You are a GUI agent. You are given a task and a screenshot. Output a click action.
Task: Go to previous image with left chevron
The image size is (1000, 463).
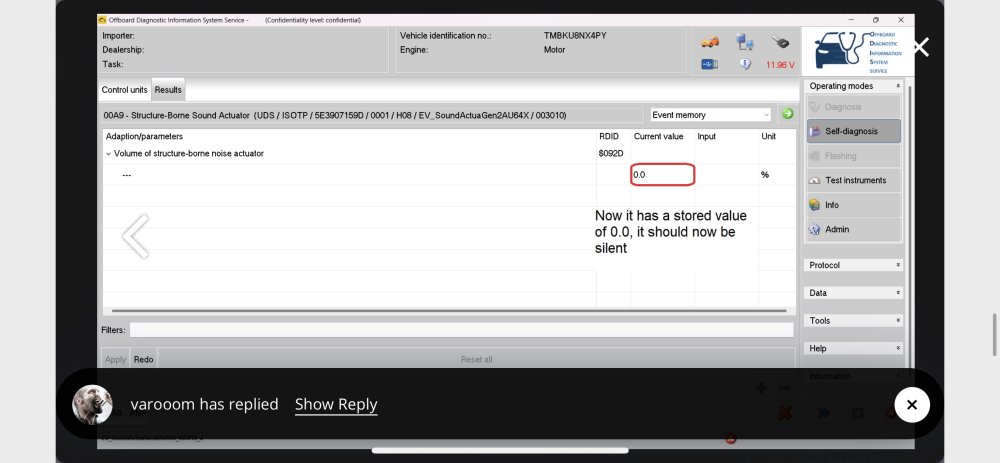[135, 236]
